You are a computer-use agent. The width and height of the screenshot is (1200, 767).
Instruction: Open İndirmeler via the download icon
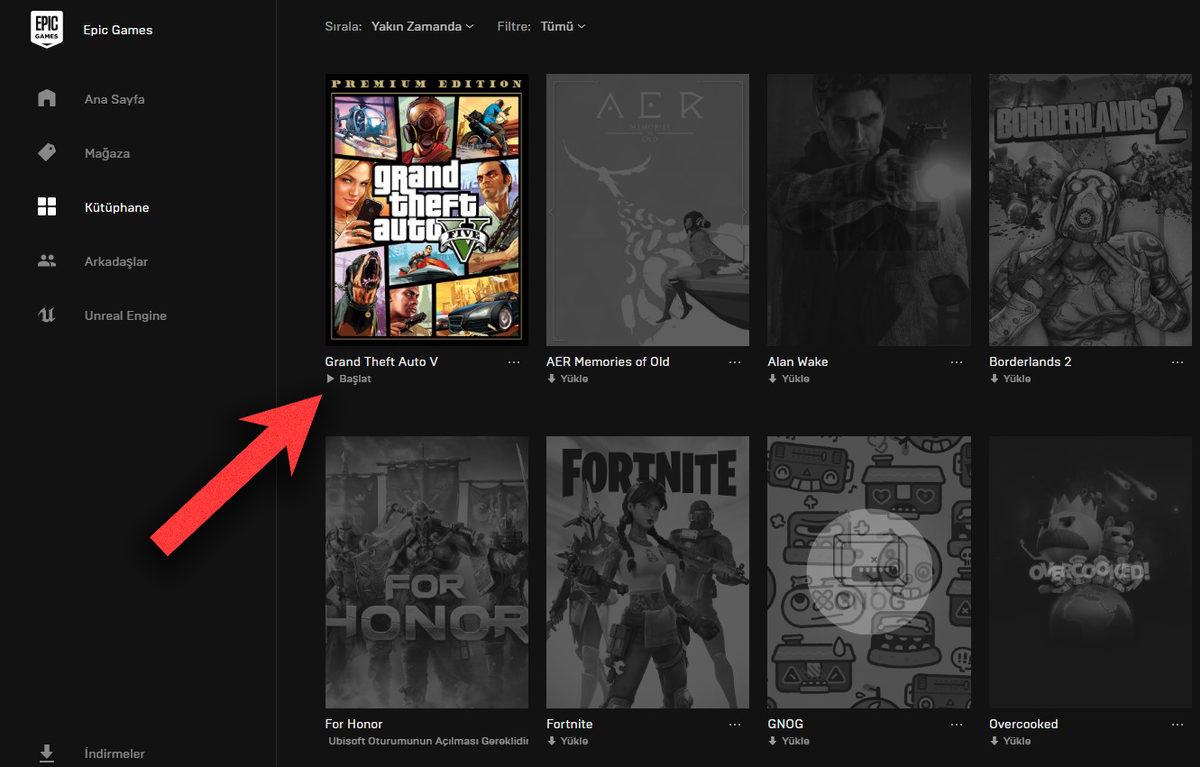46,753
